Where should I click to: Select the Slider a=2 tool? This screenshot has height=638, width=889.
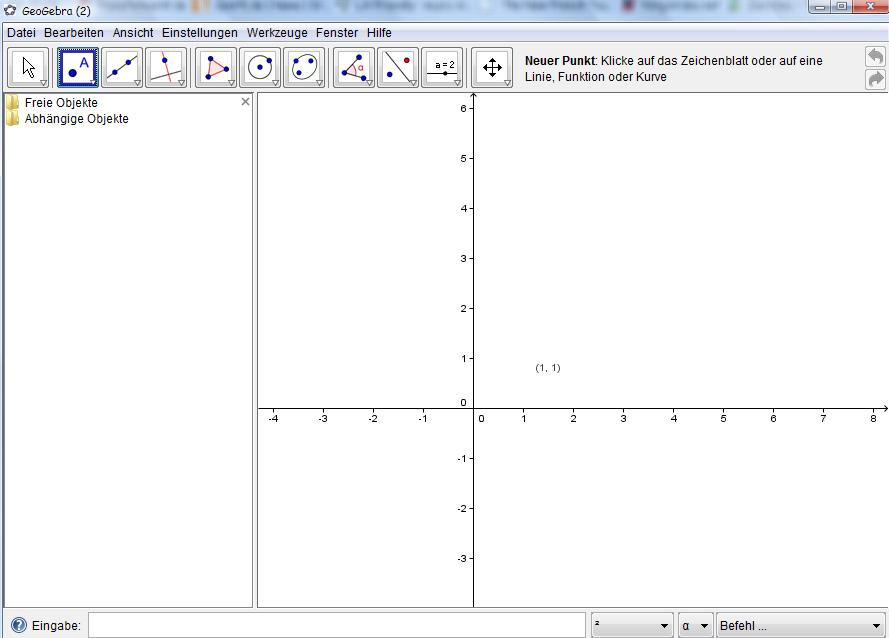point(442,68)
